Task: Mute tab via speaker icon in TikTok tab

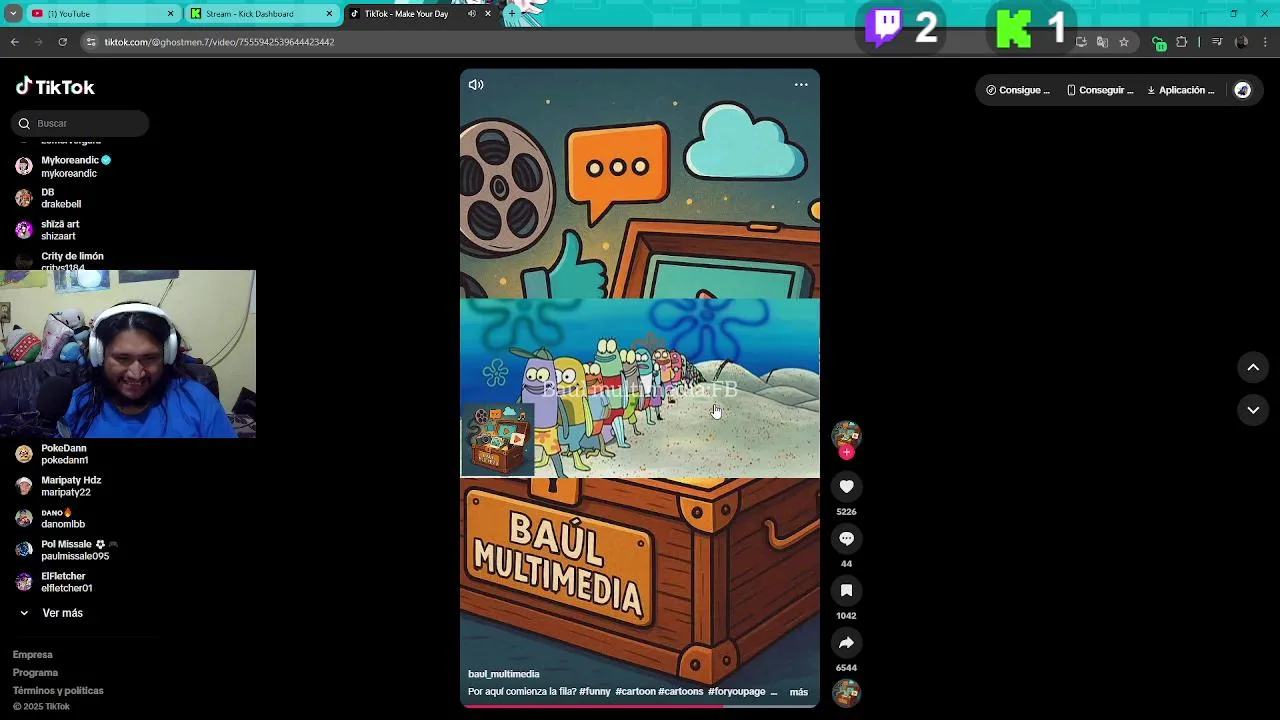Action: (x=471, y=14)
